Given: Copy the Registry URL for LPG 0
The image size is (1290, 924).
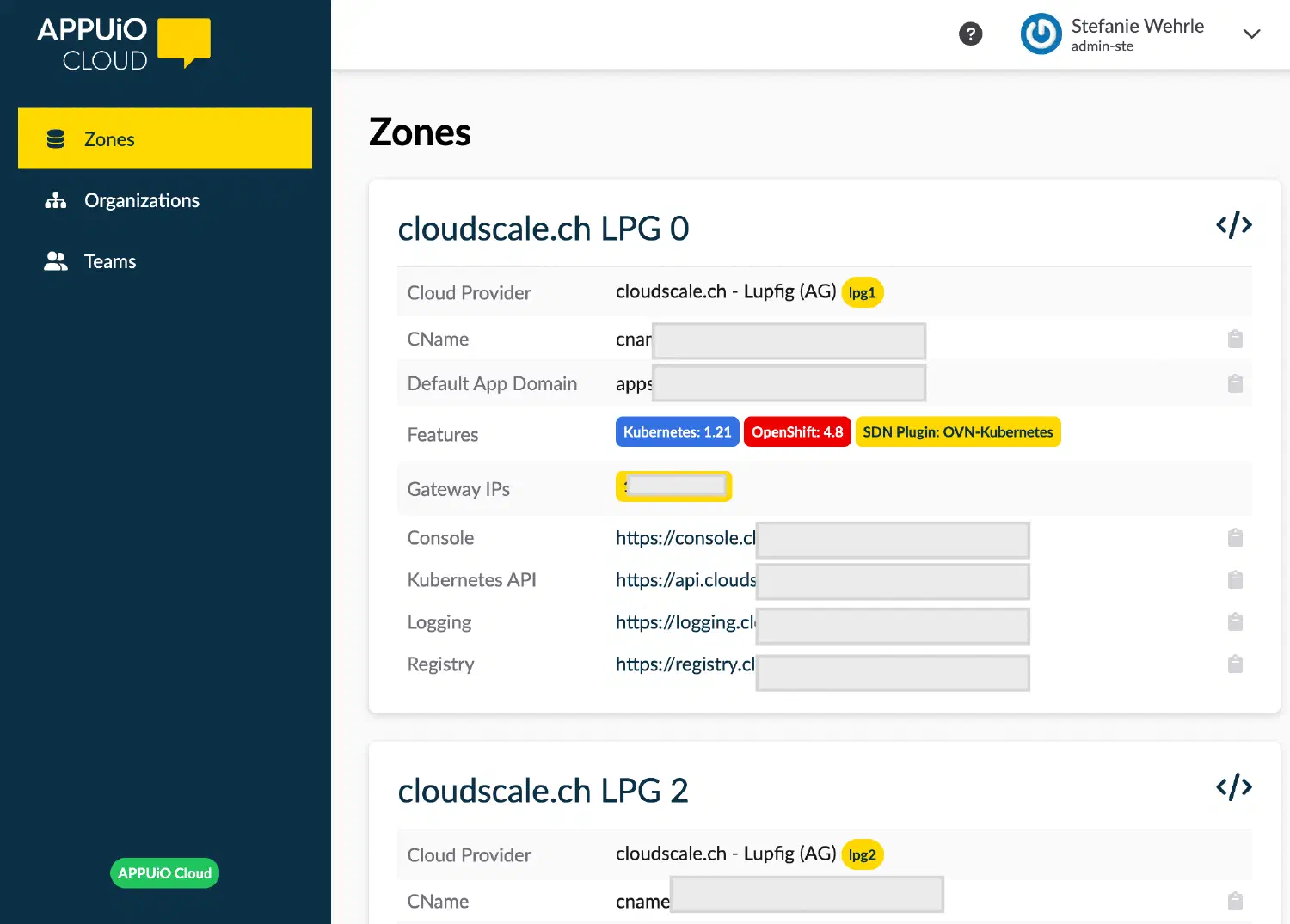Looking at the screenshot, I should 1236,664.
